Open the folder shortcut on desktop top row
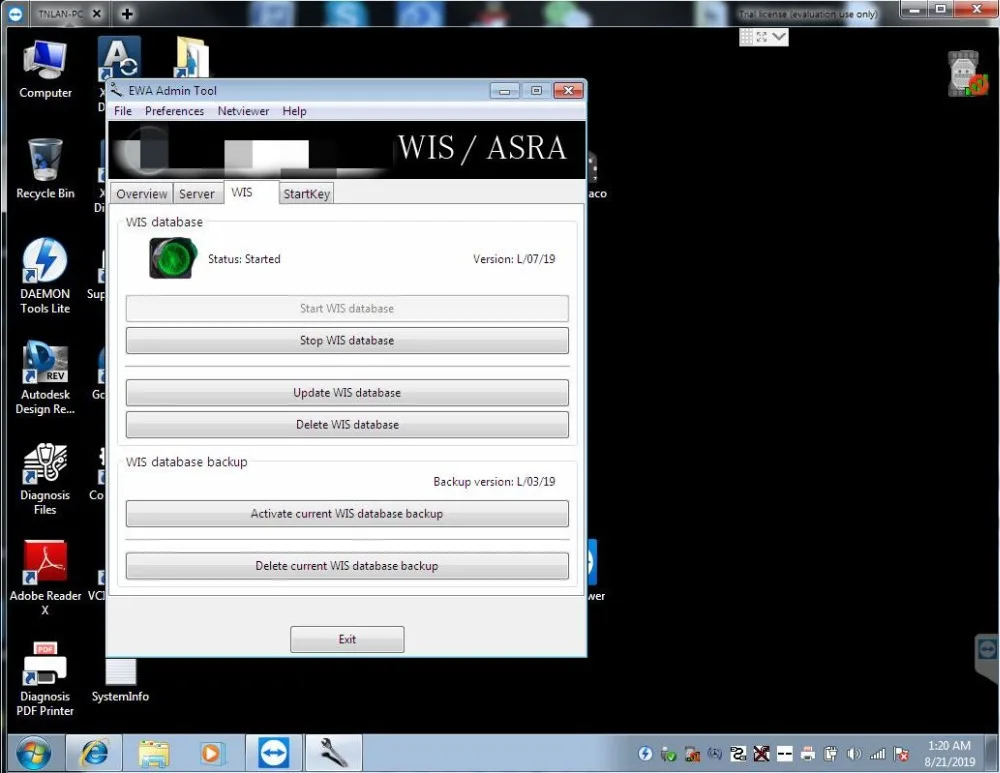Screen dimensions: 1000x773 click(x=192, y=57)
